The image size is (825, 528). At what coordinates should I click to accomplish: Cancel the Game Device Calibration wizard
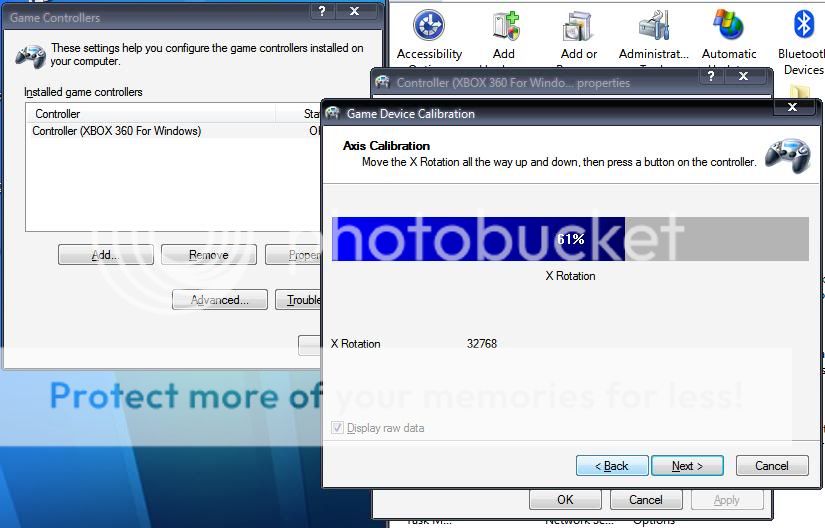point(772,465)
